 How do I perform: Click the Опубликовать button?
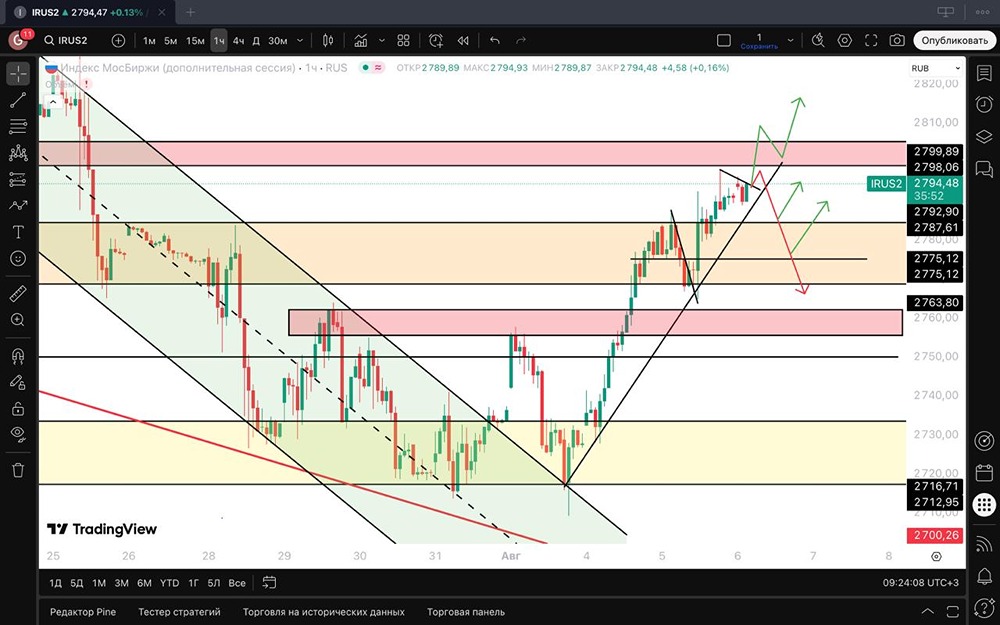[954, 40]
